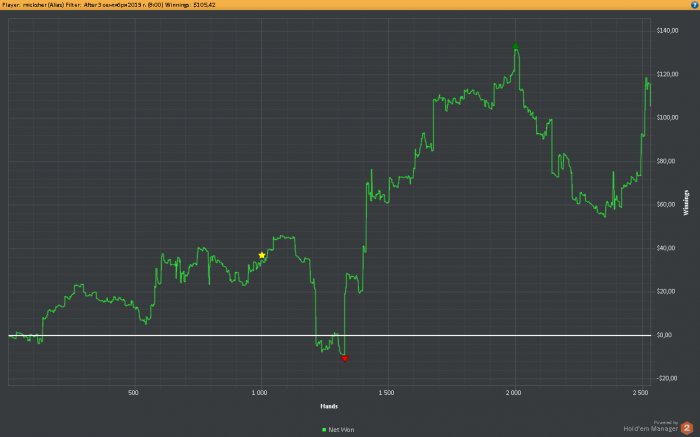Click the blue help icon in title bar

tap(695, 4)
